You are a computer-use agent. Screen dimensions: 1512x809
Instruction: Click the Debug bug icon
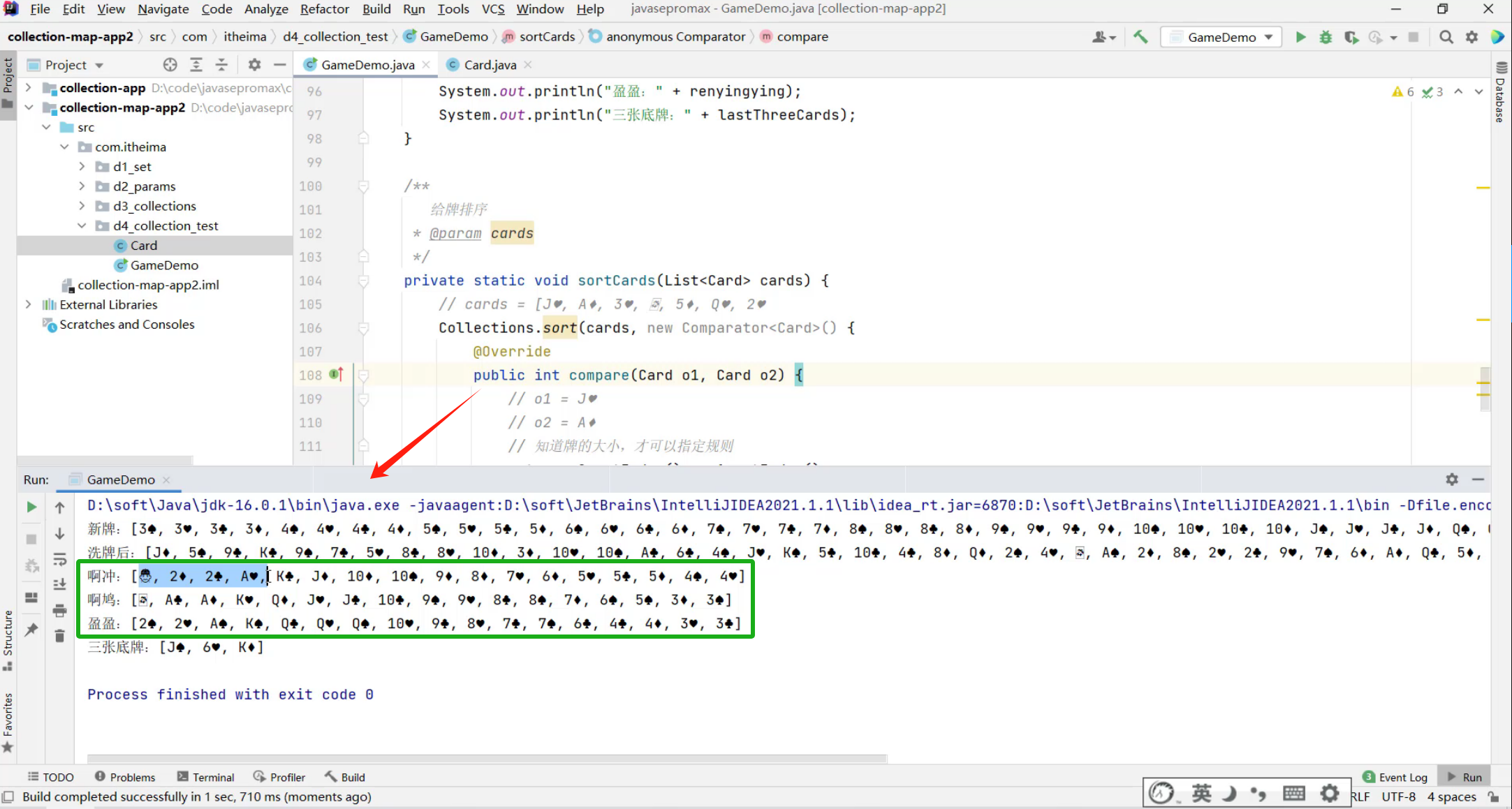point(1326,37)
